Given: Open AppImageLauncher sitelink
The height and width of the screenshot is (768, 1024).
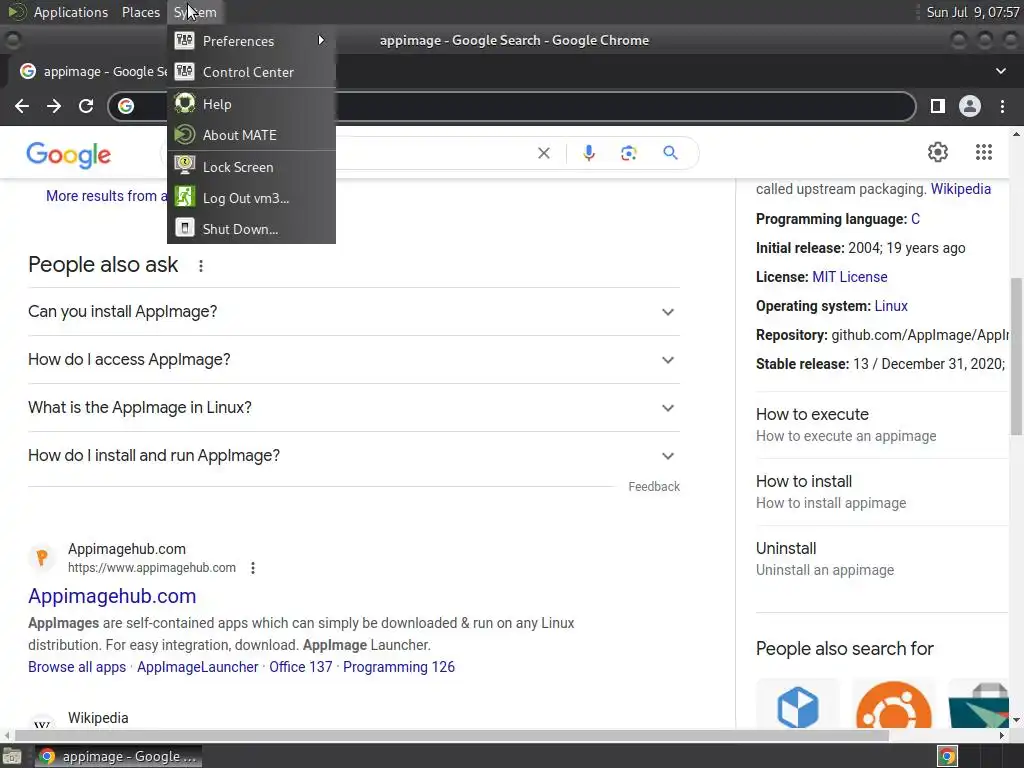Looking at the screenshot, I should pos(197,667).
